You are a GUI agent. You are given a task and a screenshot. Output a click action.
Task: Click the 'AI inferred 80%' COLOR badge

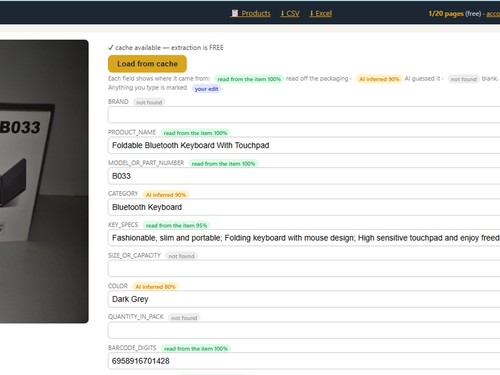pyautogui.click(x=155, y=287)
